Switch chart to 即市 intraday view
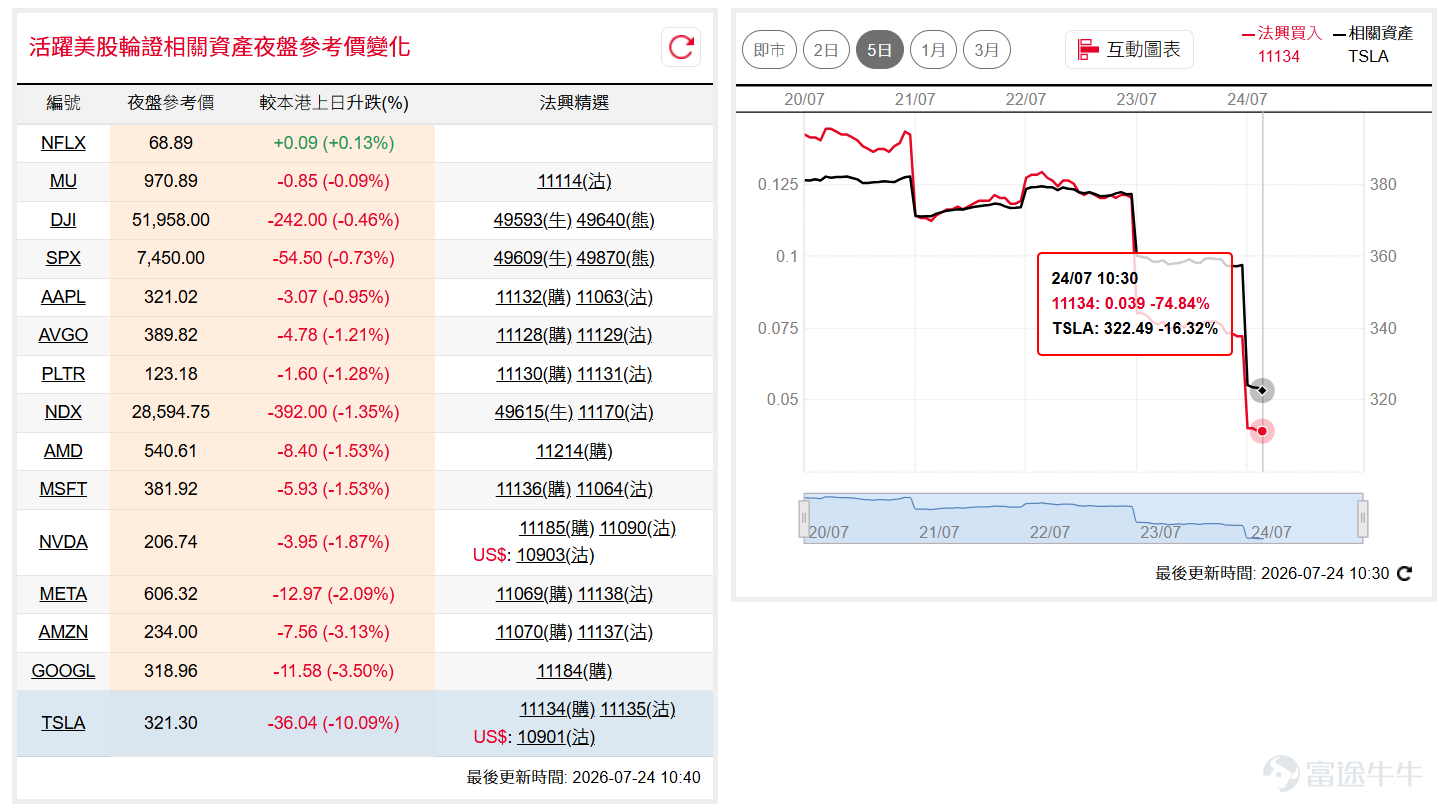 click(769, 50)
